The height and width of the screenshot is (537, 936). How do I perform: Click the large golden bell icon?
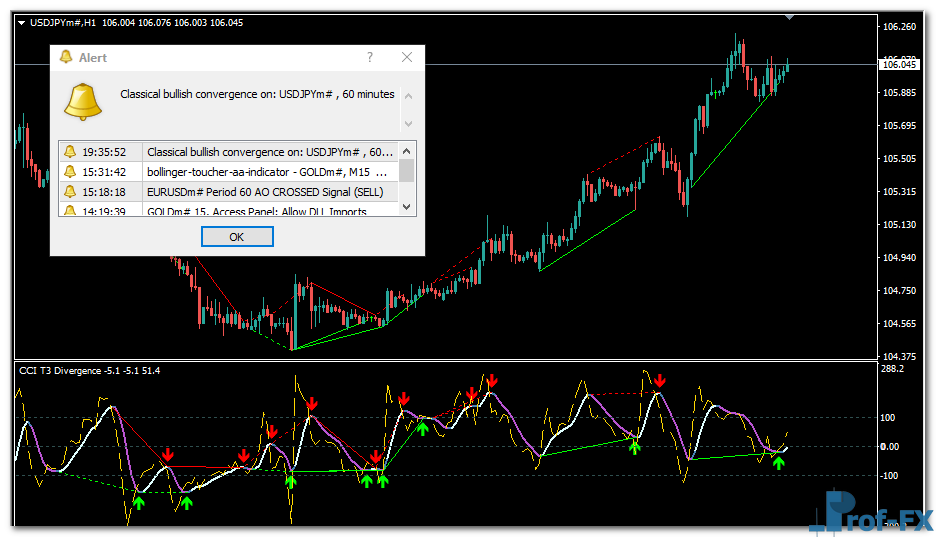83,100
